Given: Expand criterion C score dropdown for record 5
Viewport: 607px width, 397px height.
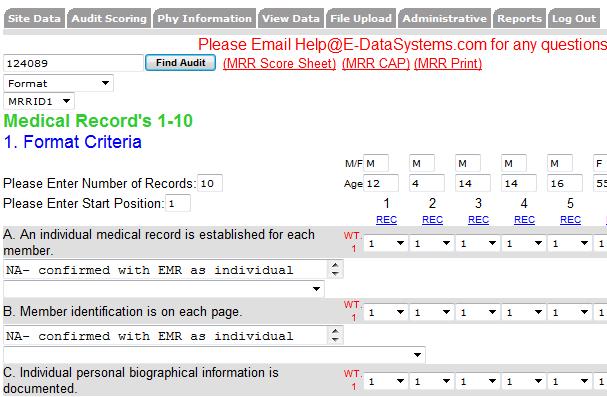Looking at the screenshot, I should tap(570, 382).
